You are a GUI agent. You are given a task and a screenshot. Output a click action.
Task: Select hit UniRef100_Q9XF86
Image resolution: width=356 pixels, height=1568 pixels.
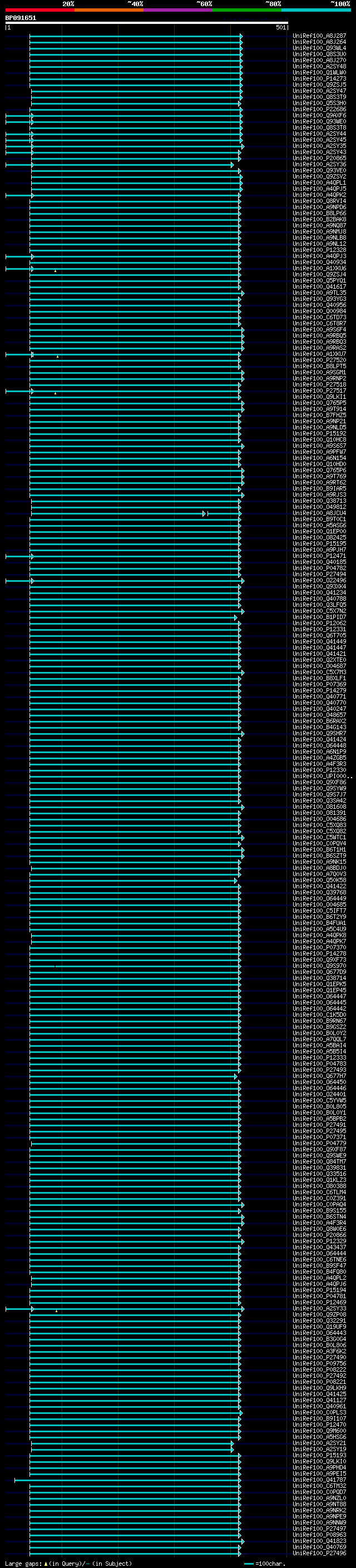click(x=319, y=782)
